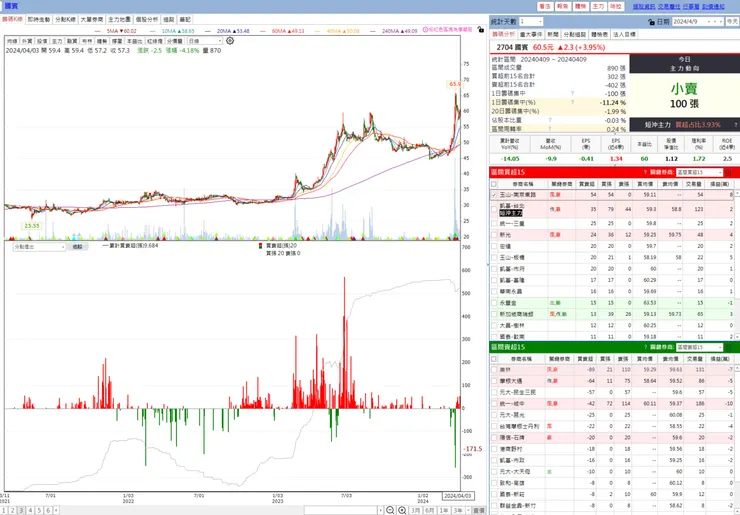Click help question mark in 區間買超15 header

click(x=645, y=172)
